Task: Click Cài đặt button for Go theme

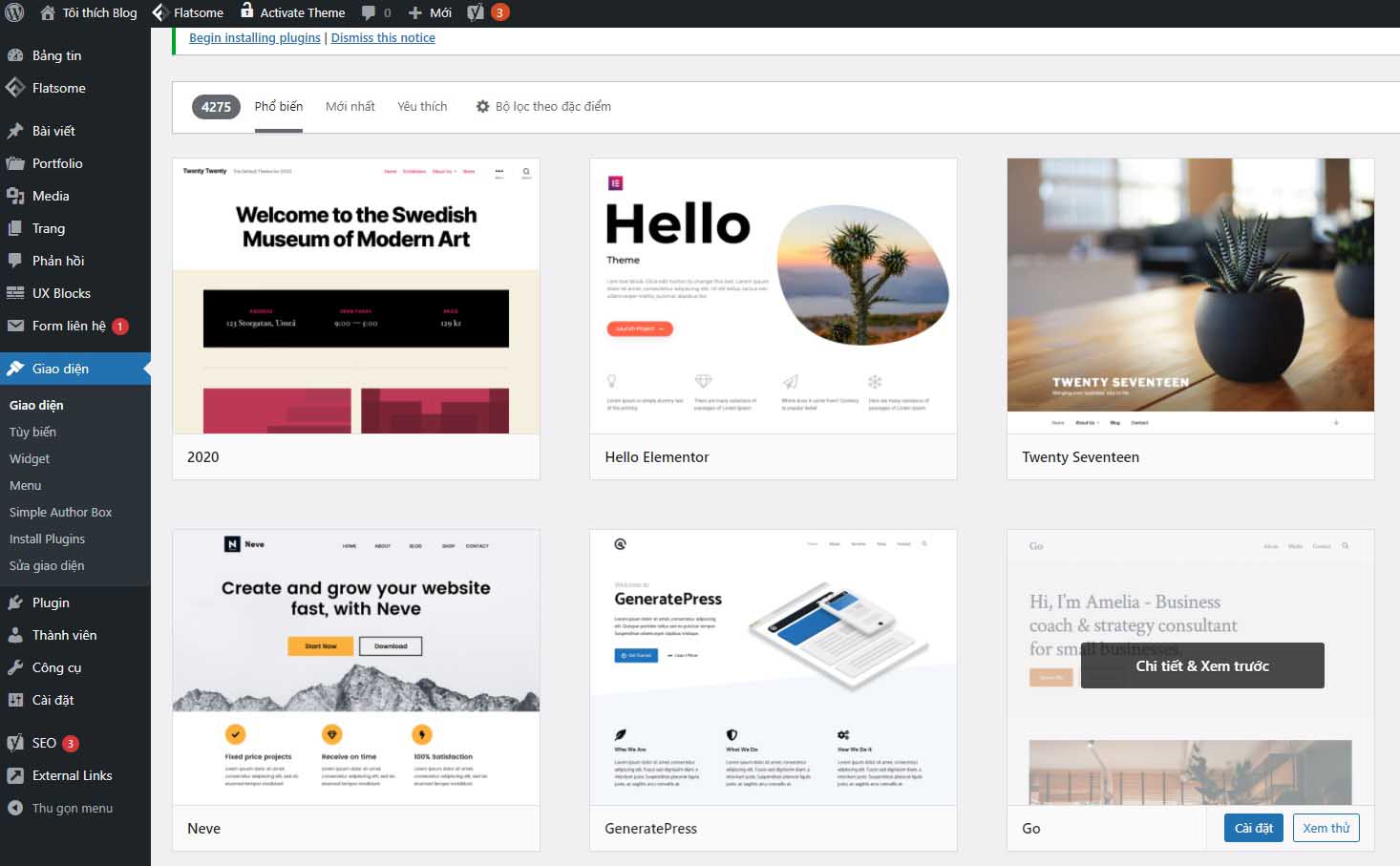Action: [x=1254, y=828]
